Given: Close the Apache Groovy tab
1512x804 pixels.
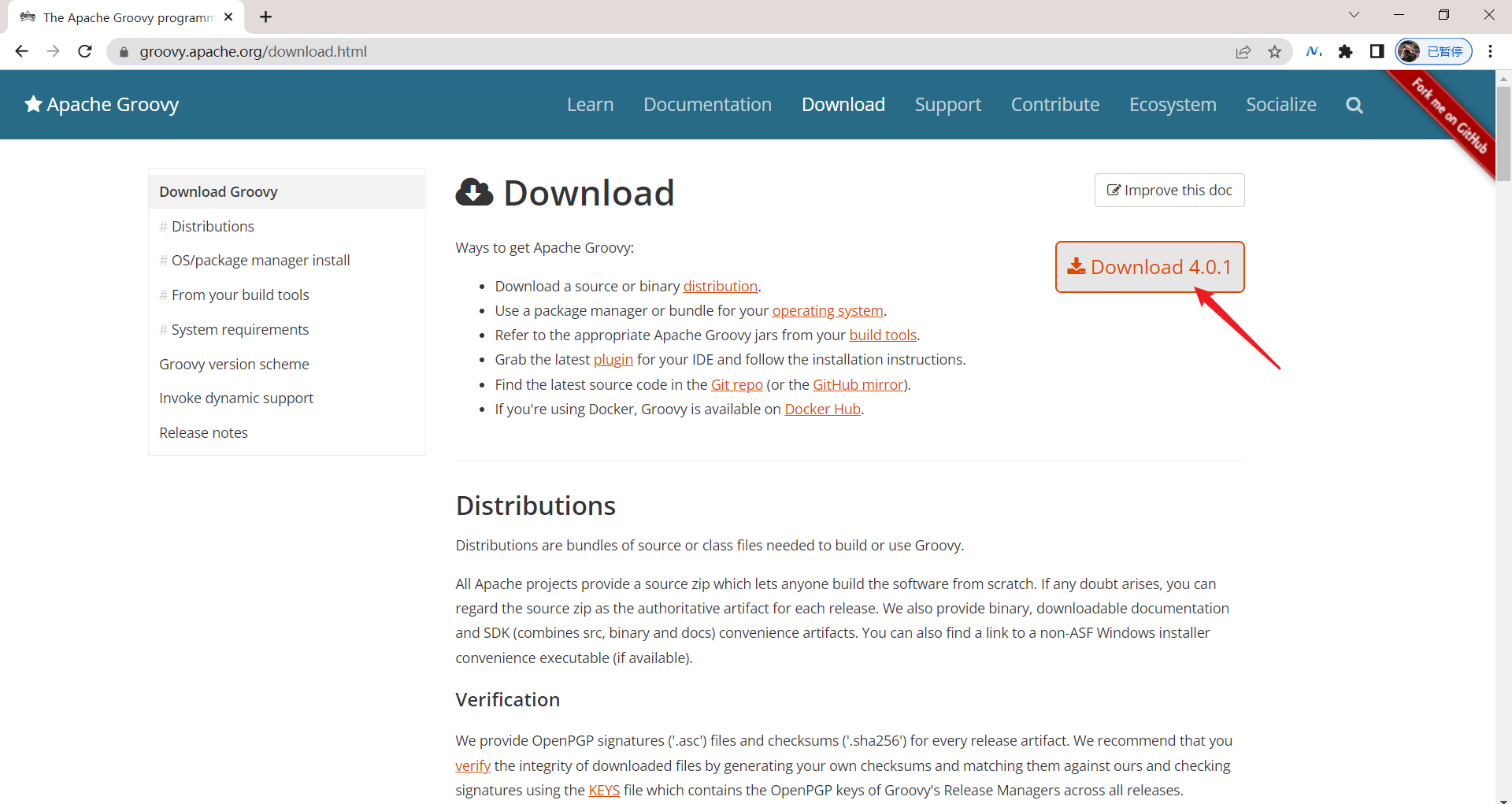Looking at the screenshot, I should tap(228, 17).
